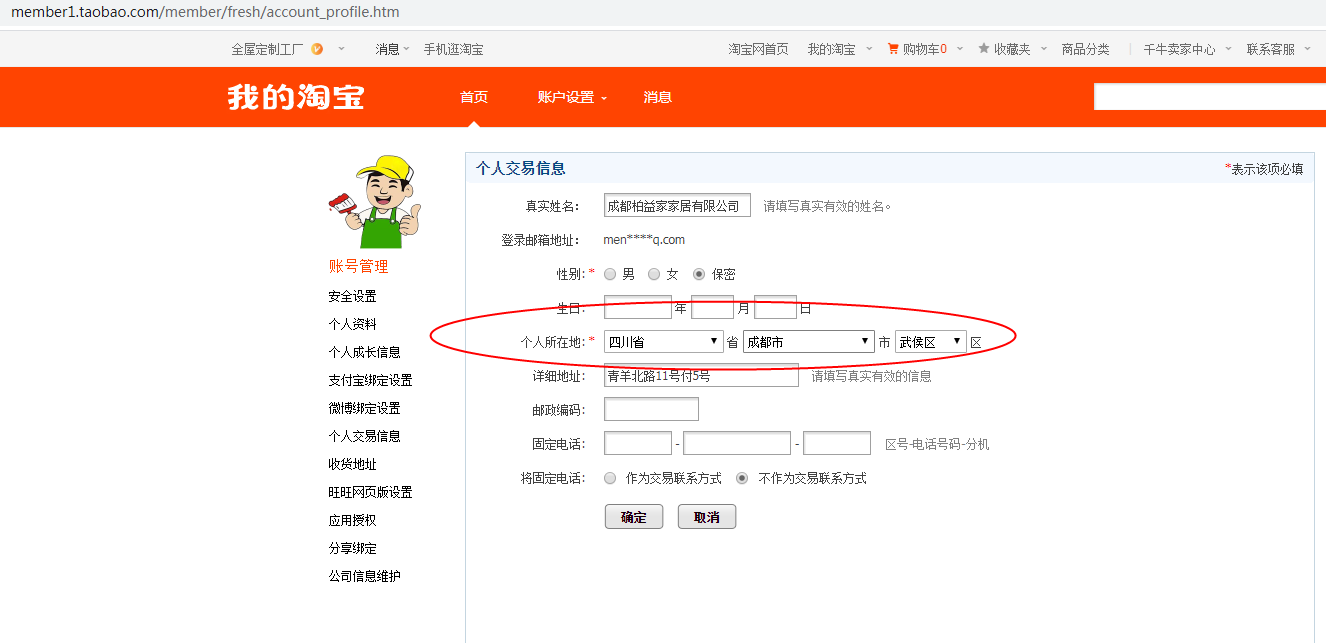Click the birthday day input field
The height and width of the screenshot is (643, 1326).
coord(775,308)
